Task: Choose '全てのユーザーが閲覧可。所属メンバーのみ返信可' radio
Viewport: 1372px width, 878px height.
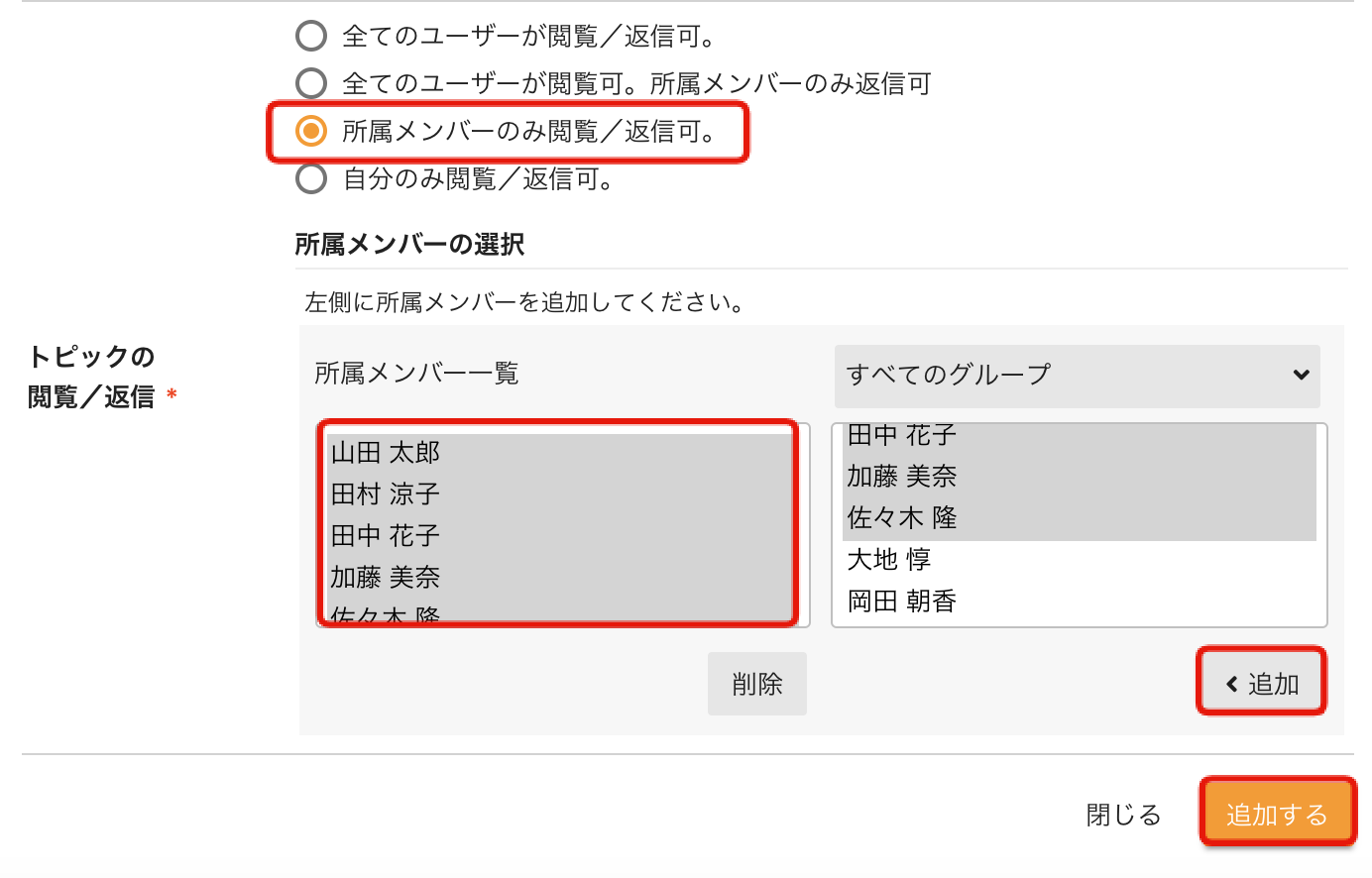Action: click(311, 83)
